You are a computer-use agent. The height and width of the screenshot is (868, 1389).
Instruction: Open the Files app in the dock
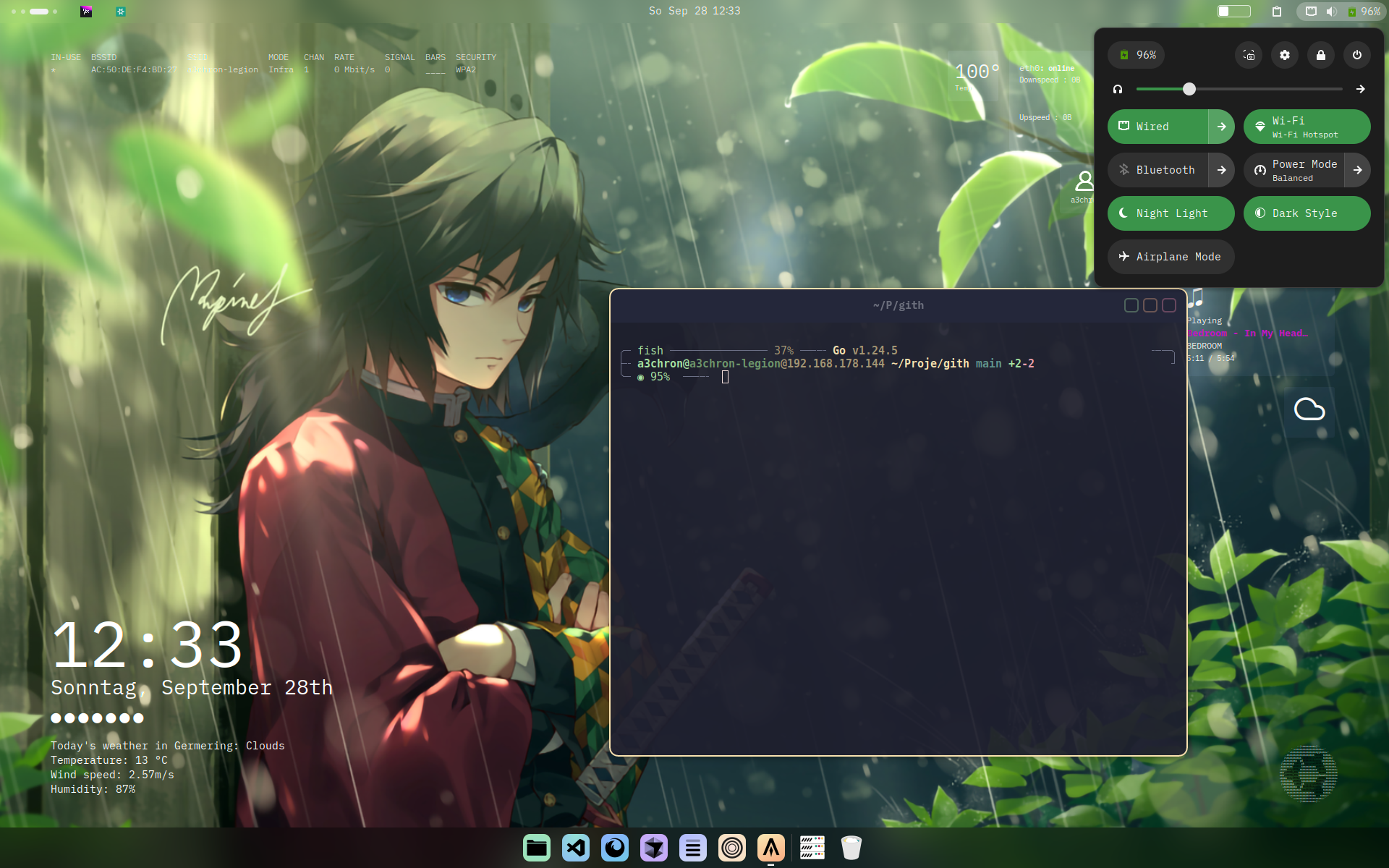click(537, 848)
